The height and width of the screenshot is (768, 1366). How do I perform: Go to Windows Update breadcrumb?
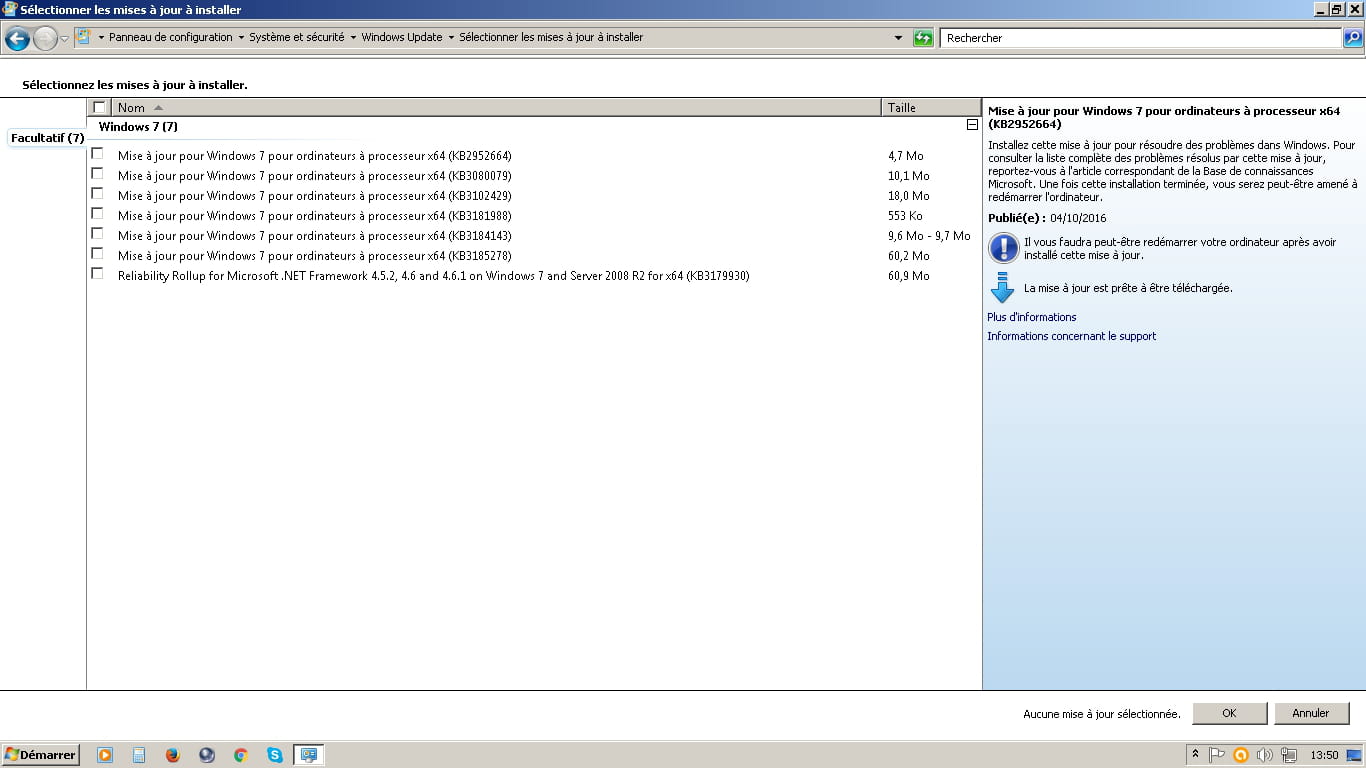tap(402, 37)
